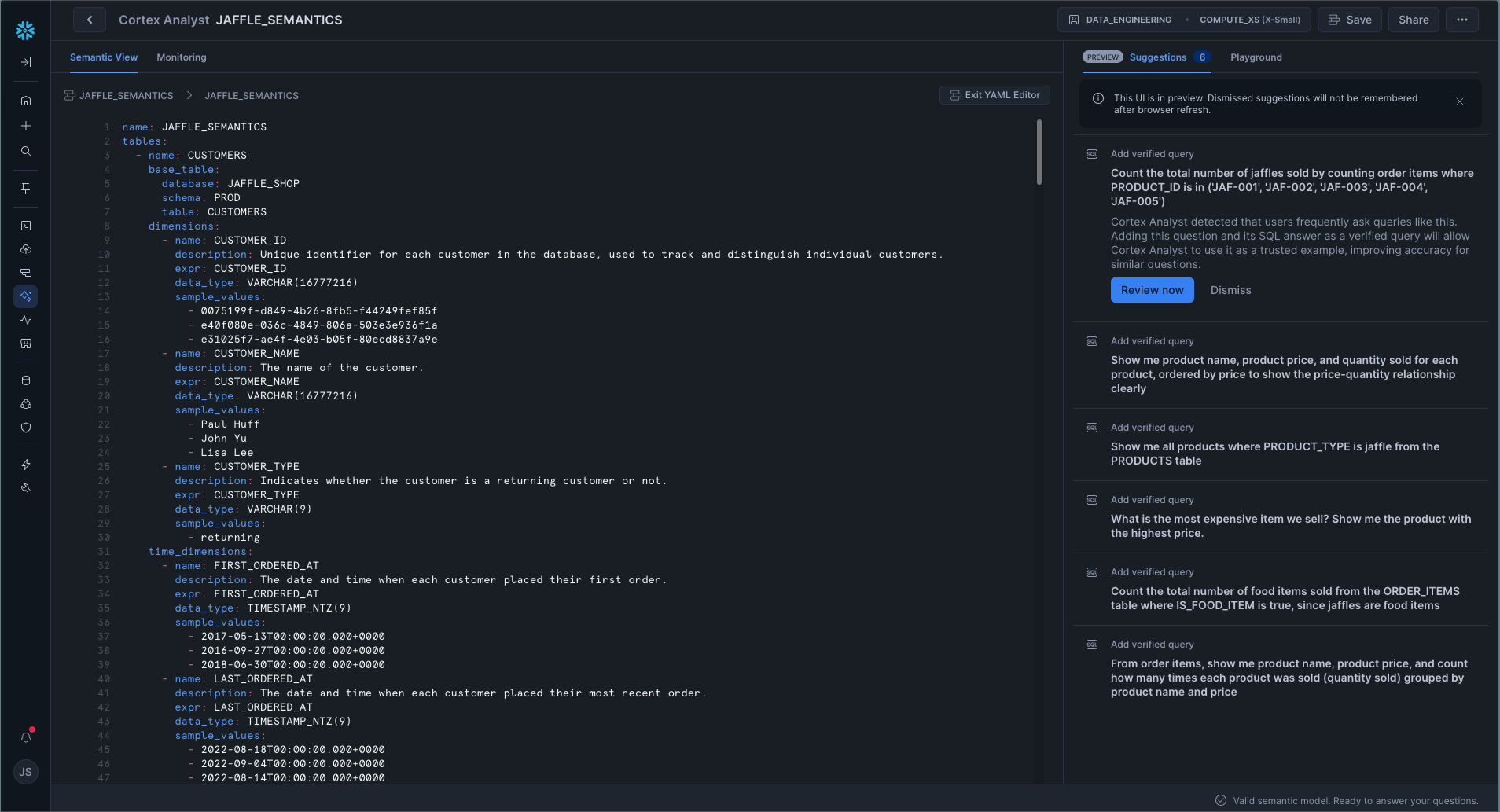
Task: Click the 'schema: PROD' YAML line
Action: [x=200, y=198]
